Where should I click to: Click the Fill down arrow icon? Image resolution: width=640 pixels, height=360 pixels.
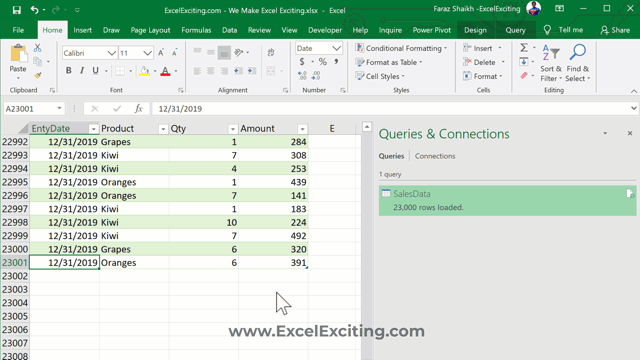524,62
